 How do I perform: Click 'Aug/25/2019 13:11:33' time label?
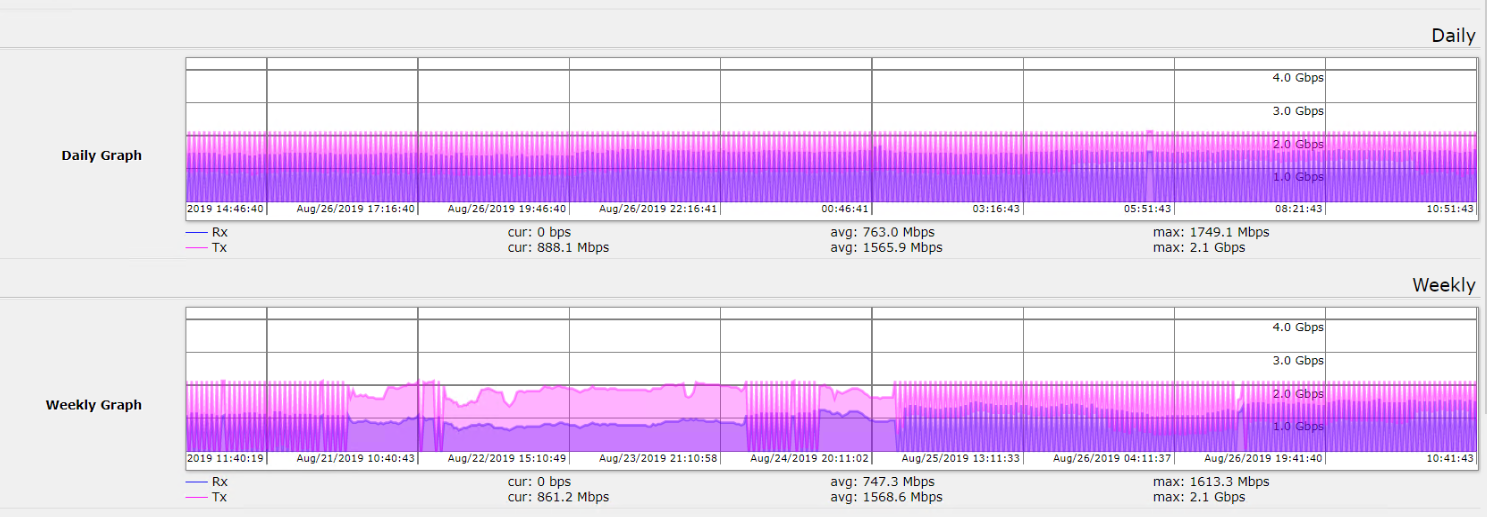tap(961, 458)
